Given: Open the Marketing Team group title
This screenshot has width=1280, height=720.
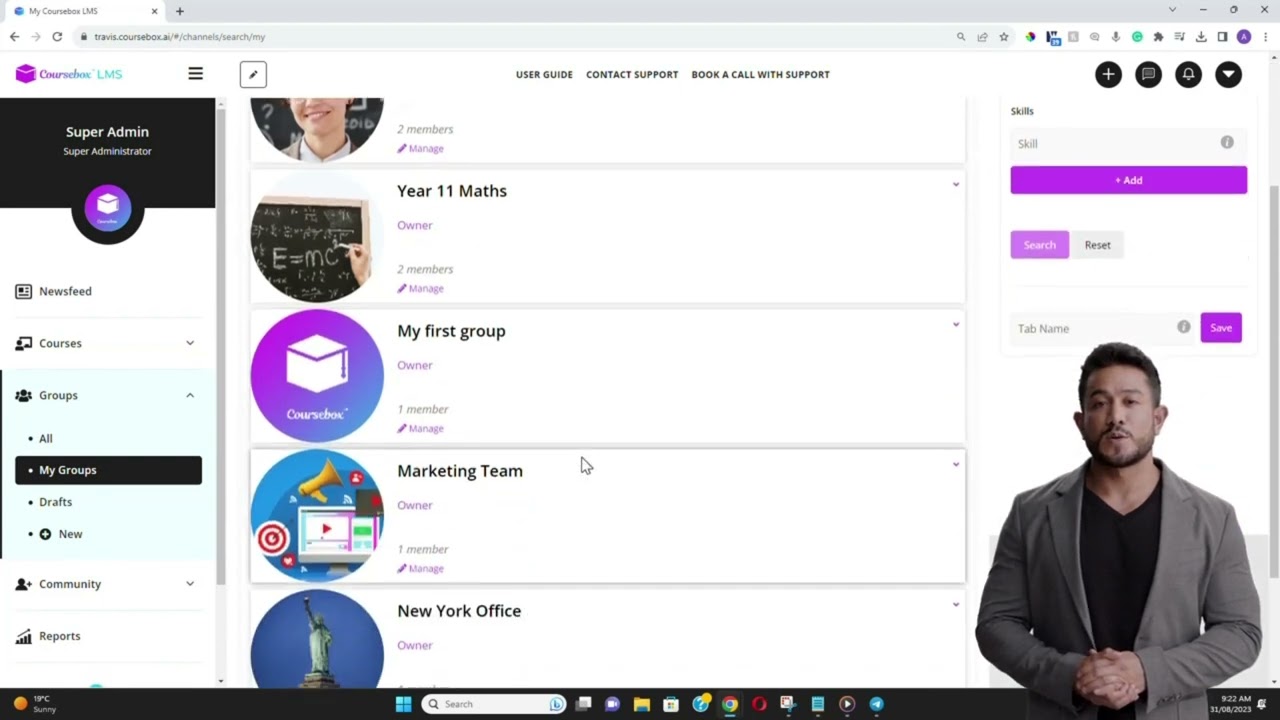Looking at the screenshot, I should click(460, 471).
